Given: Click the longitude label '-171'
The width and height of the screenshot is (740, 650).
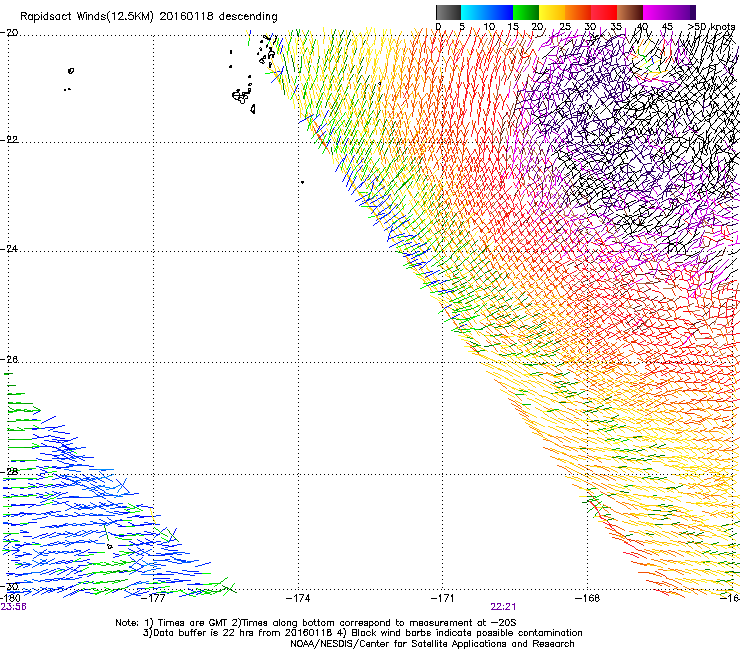Looking at the screenshot, I should click(443, 598).
